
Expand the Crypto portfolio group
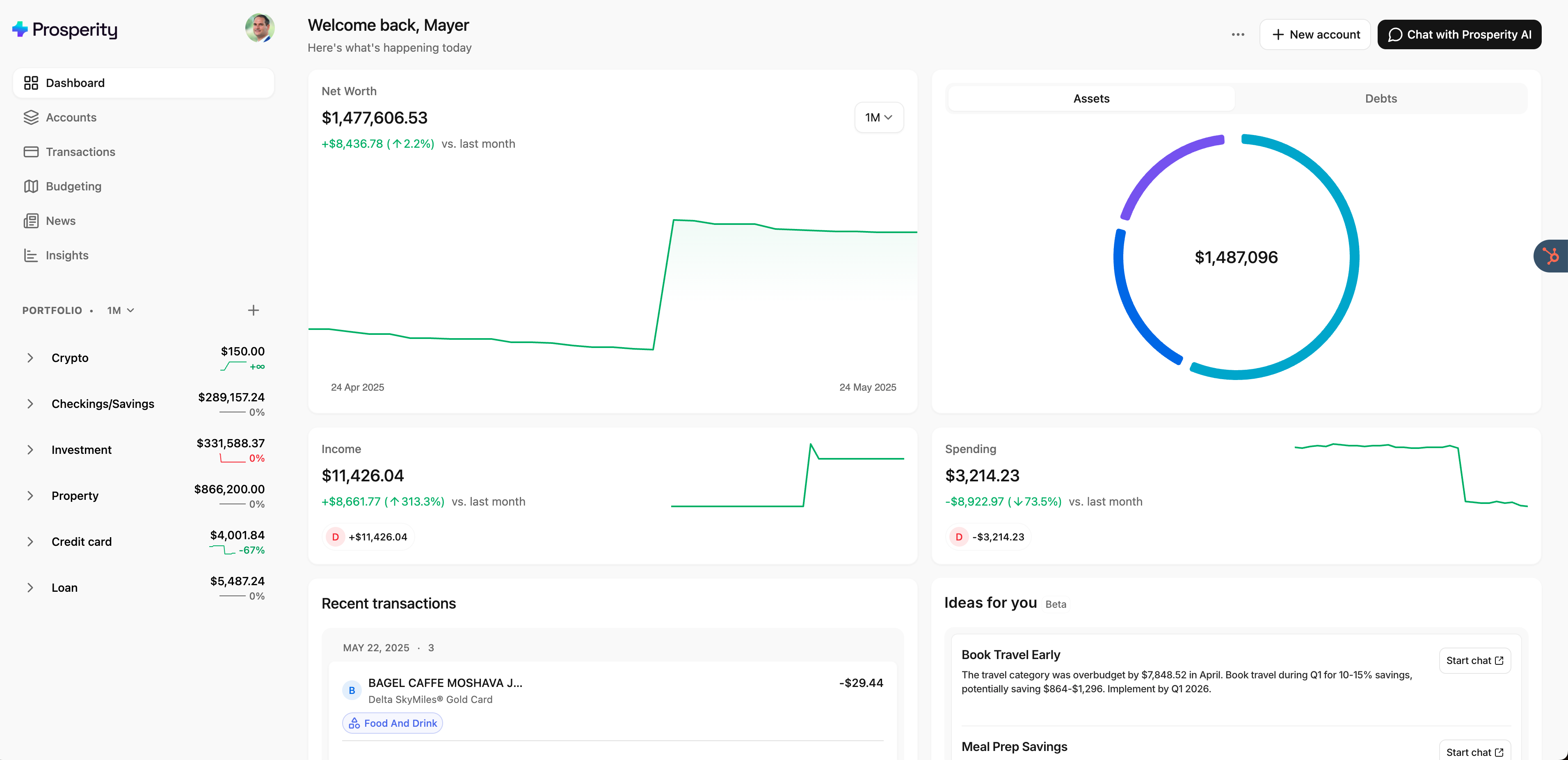30,358
